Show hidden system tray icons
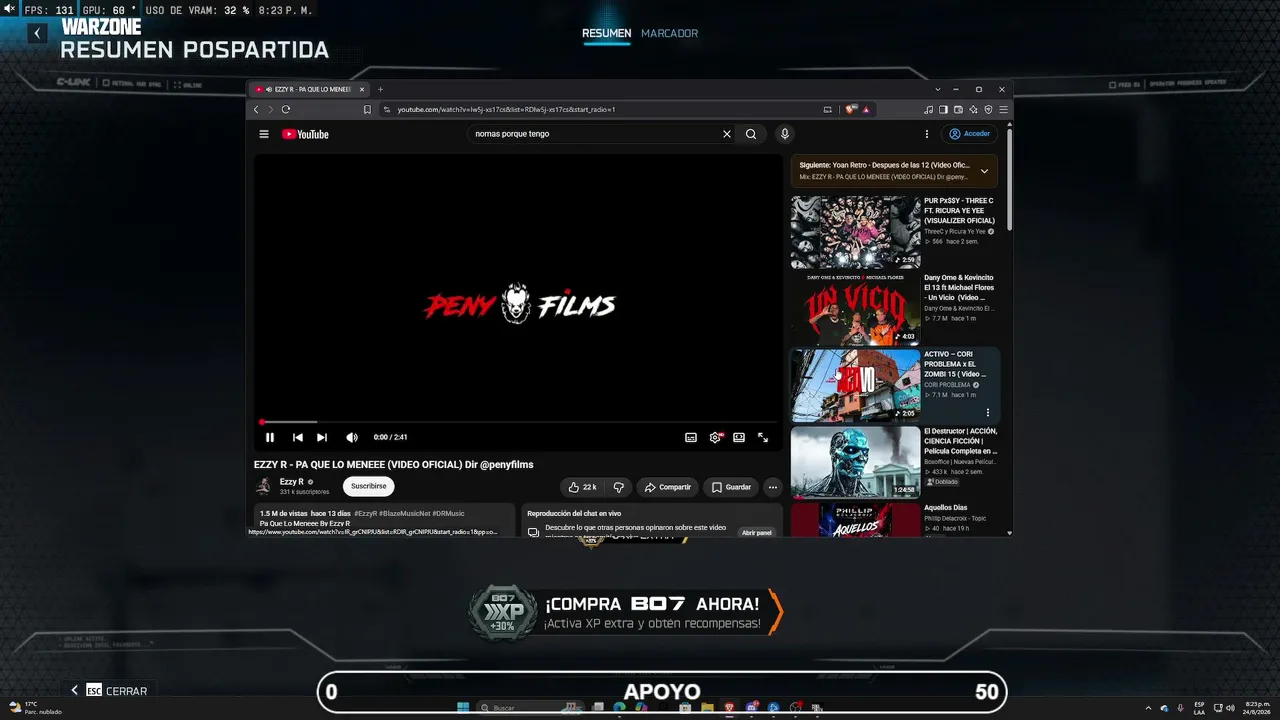 point(1148,708)
